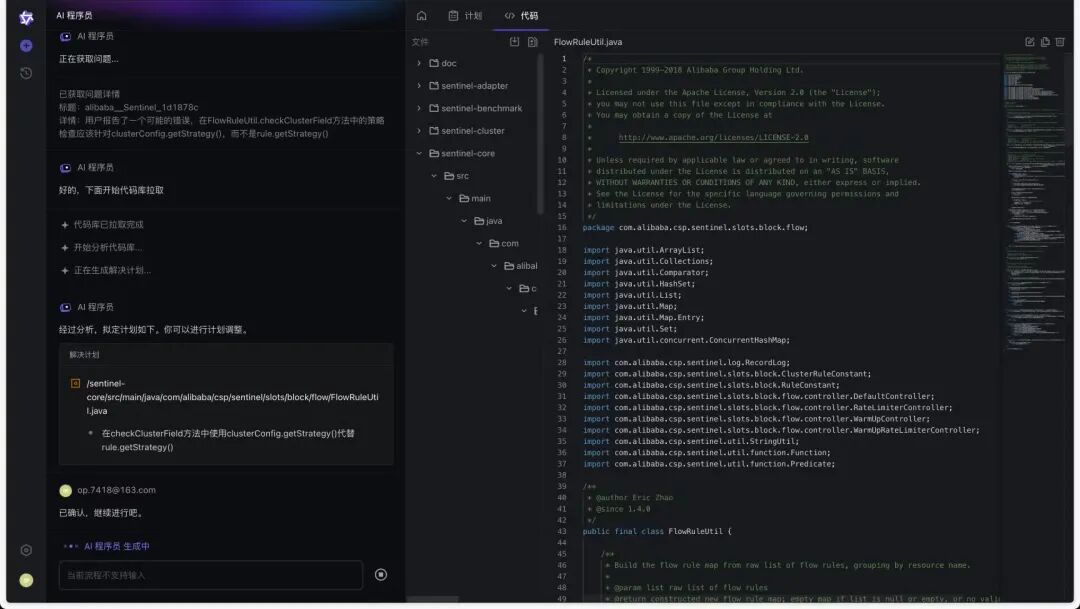The height and width of the screenshot is (609, 1080).
Task: Click the trash icon above code editor
Action: point(1060,42)
